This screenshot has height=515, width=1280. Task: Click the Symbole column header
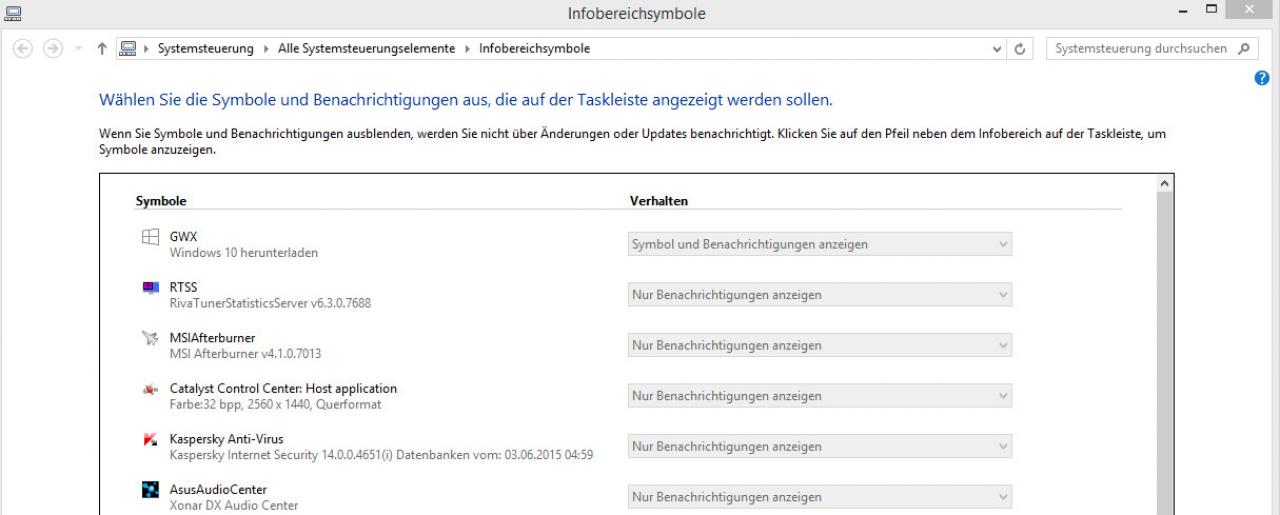click(x=161, y=201)
